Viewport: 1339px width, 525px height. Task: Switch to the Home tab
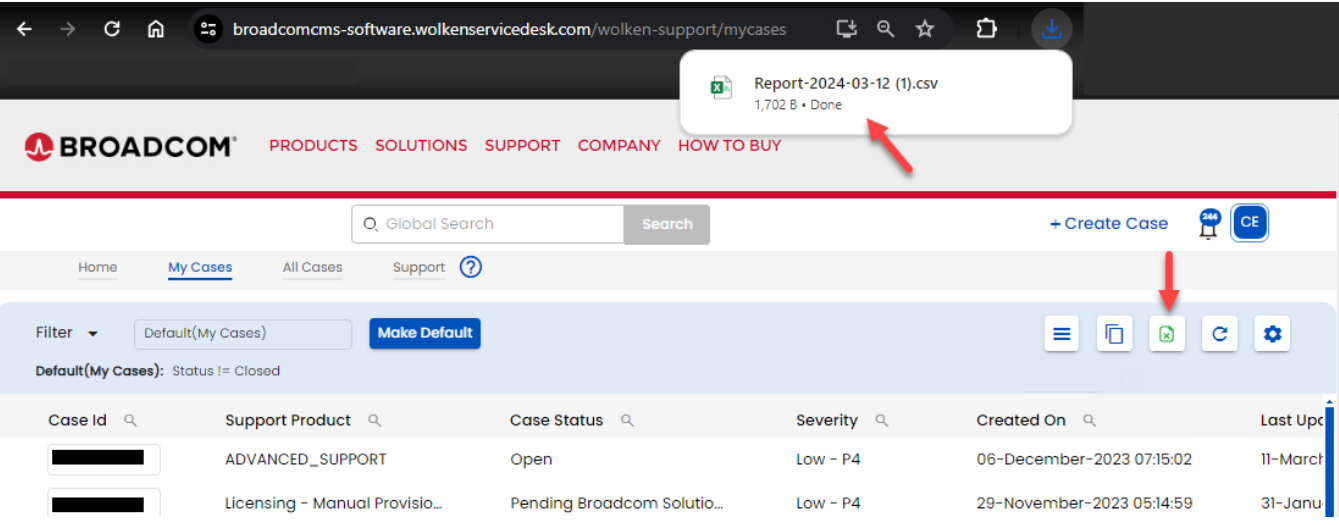click(98, 267)
